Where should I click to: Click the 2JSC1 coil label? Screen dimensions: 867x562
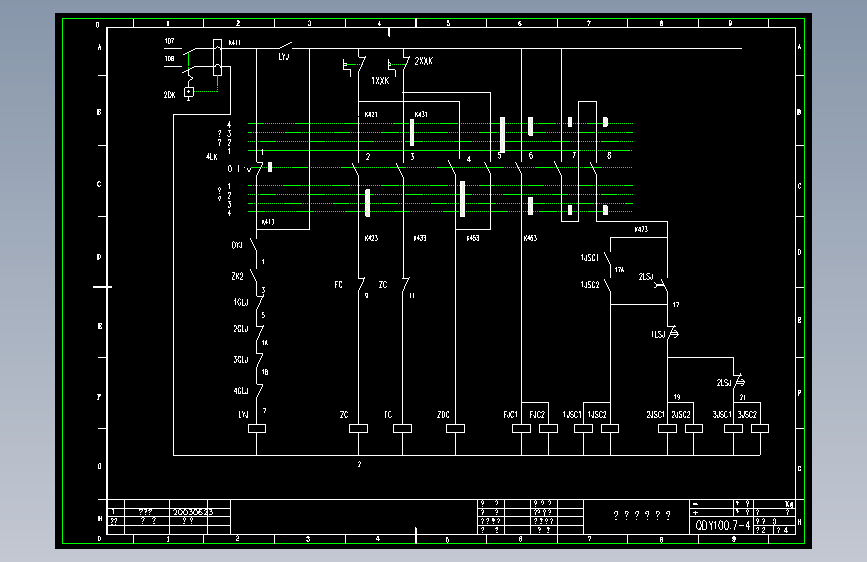(655, 414)
